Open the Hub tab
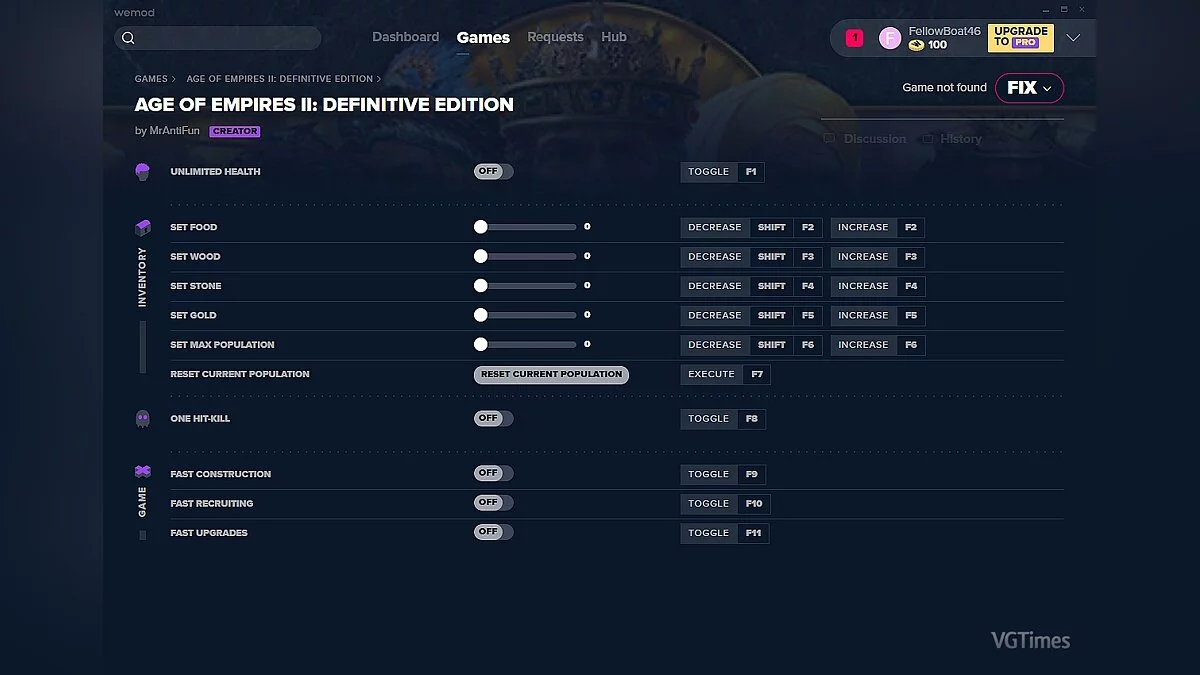Image resolution: width=1200 pixels, height=675 pixels. pos(614,37)
